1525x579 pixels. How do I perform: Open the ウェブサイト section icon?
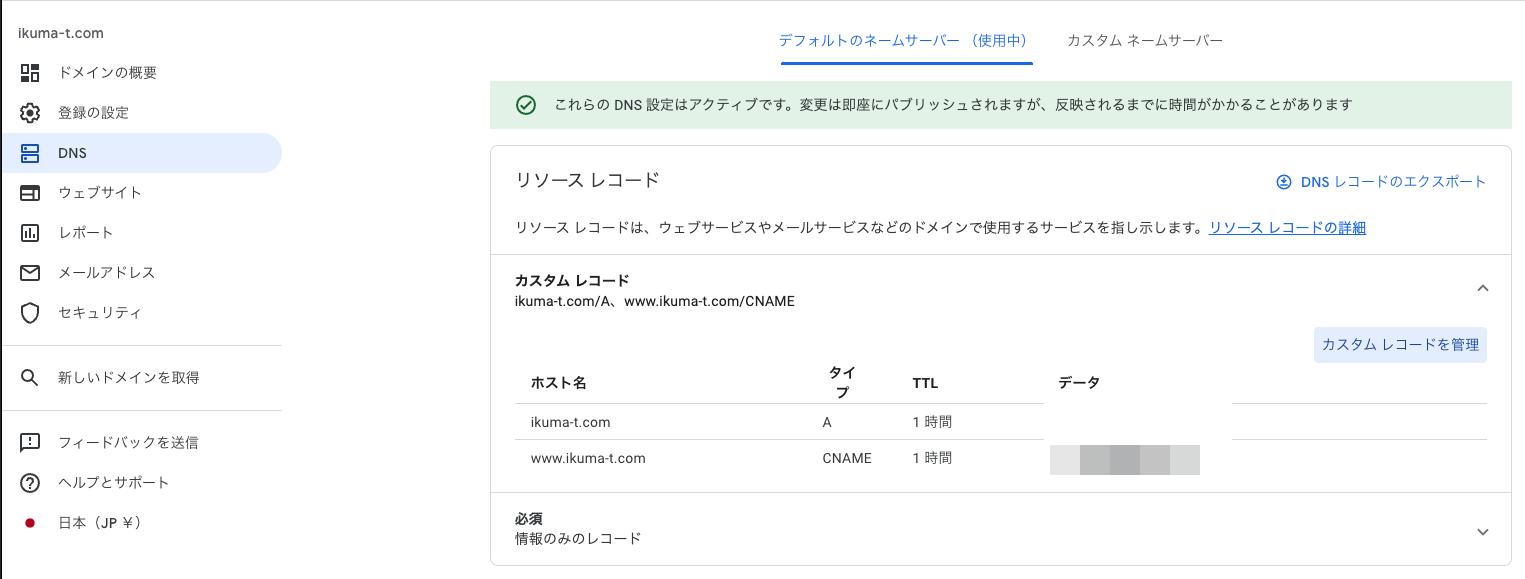[29, 192]
